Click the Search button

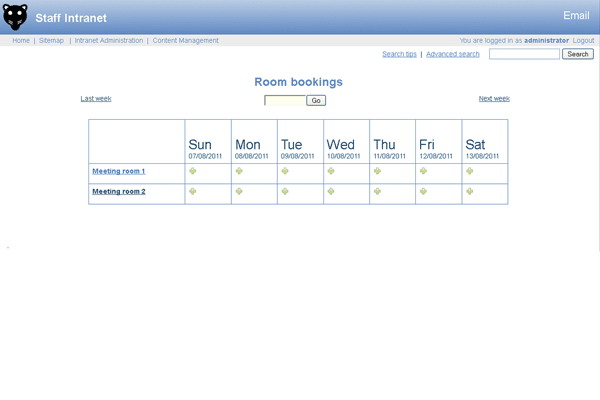coord(578,54)
